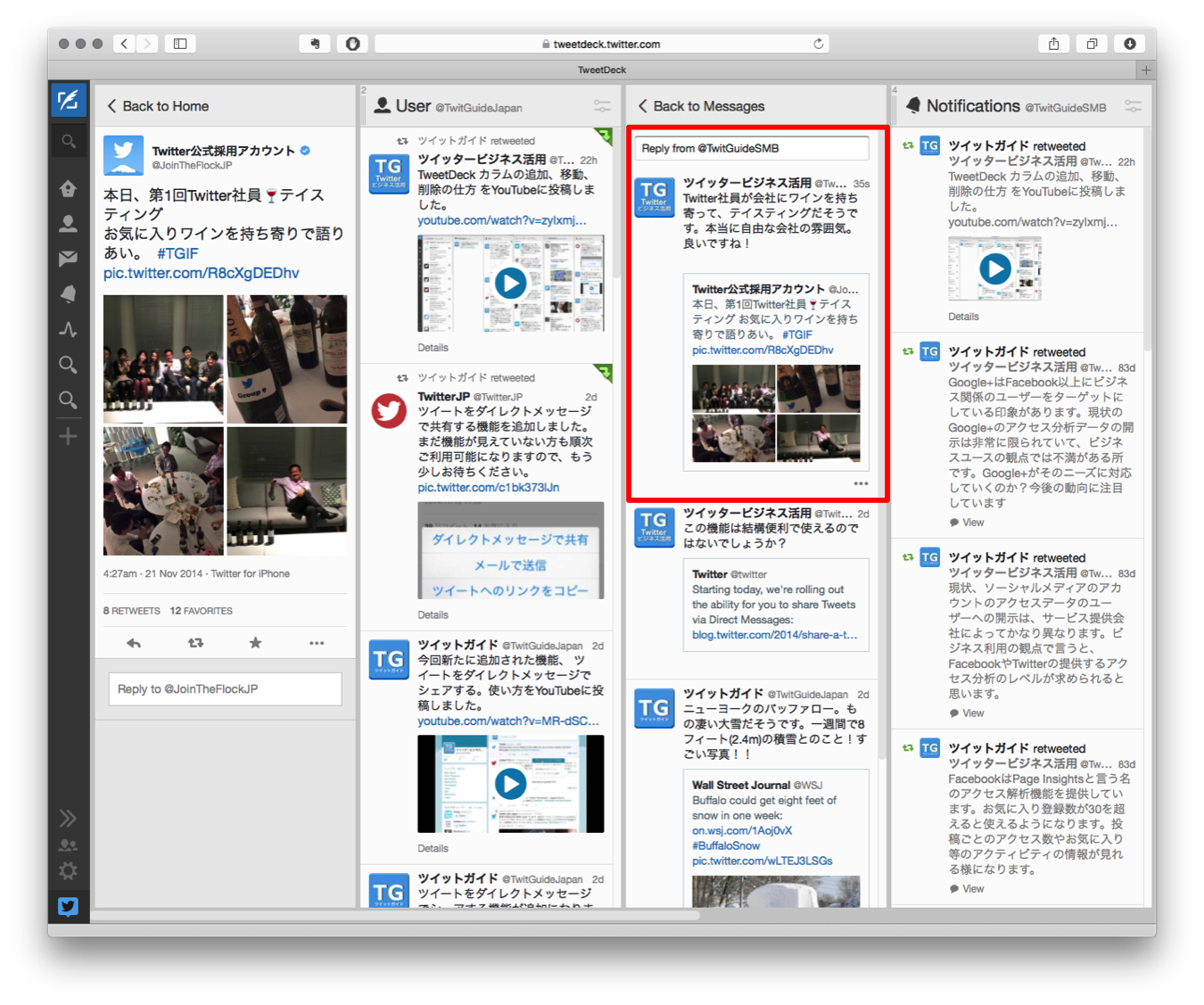Open ellipsis menu on the highlighted message
The width and height of the screenshot is (1204, 1005).
coord(861,483)
